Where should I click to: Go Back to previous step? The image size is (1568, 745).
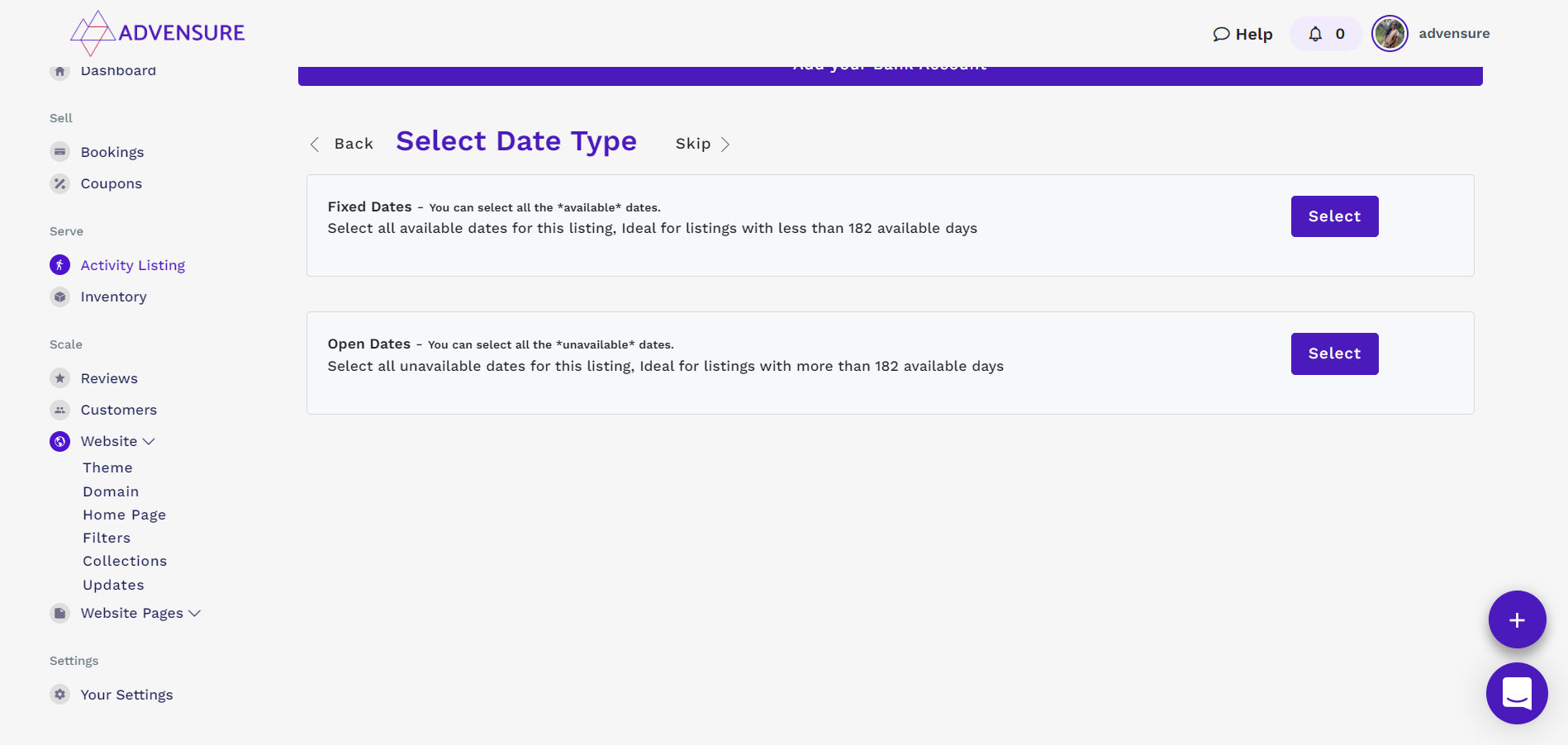coord(342,144)
